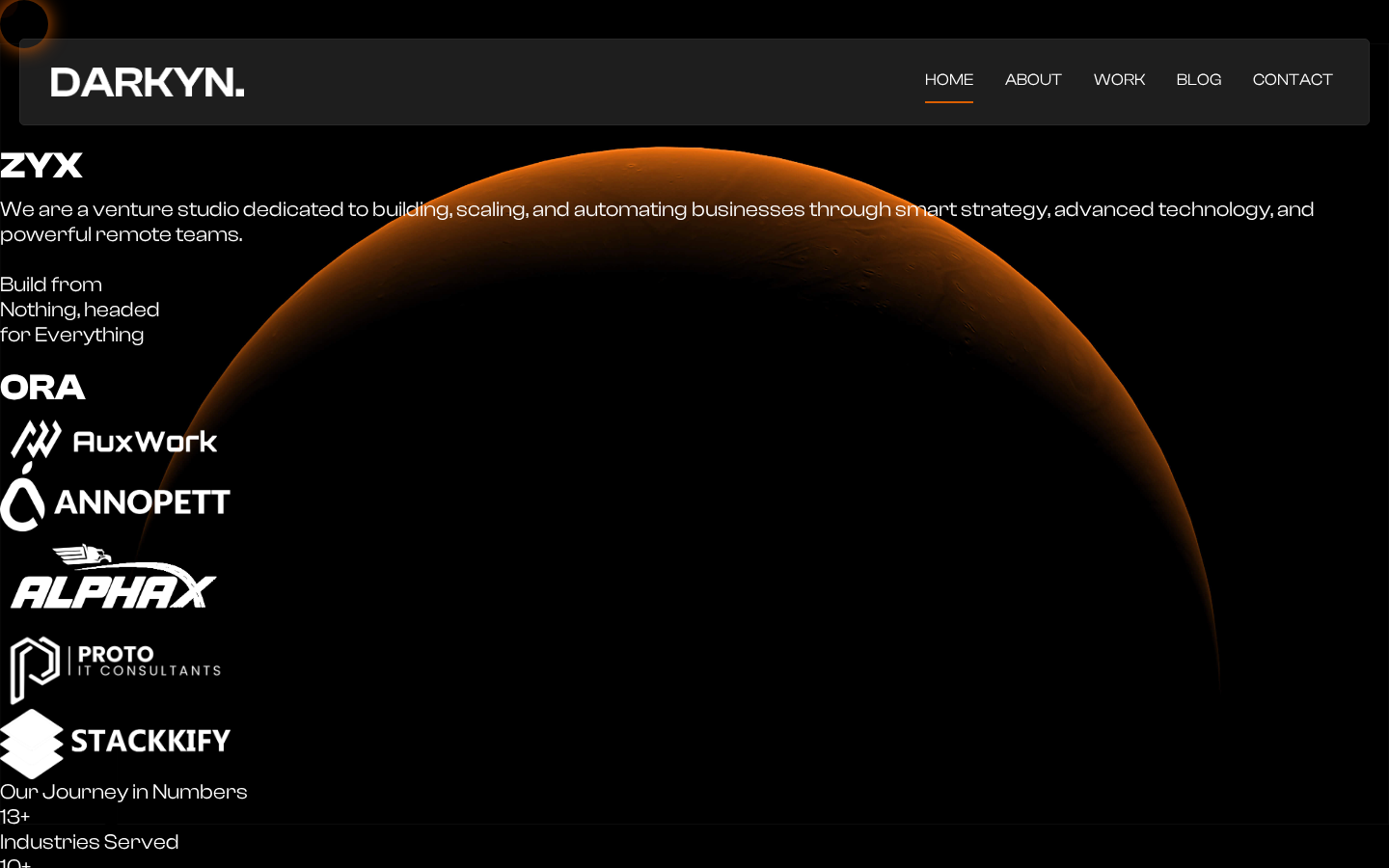Go to the ABOUT page
1389x868 pixels.
click(1033, 80)
